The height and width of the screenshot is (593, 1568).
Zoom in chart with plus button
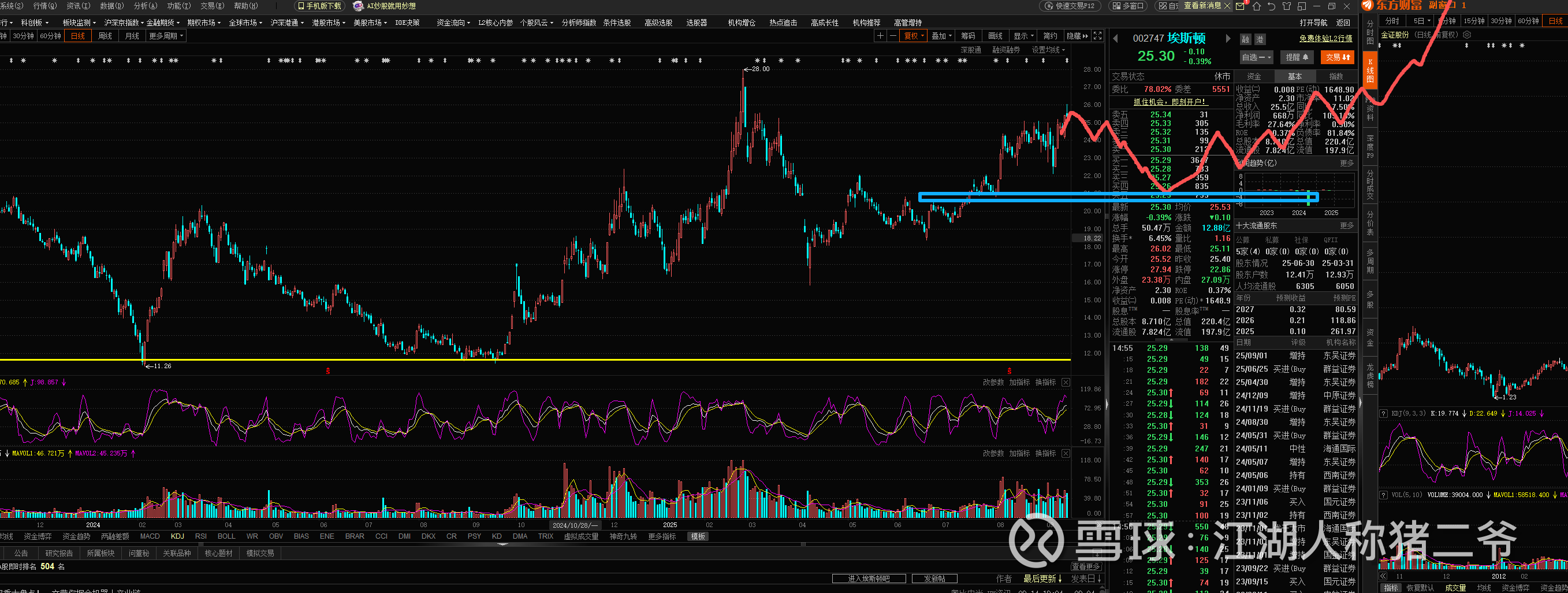point(880,36)
